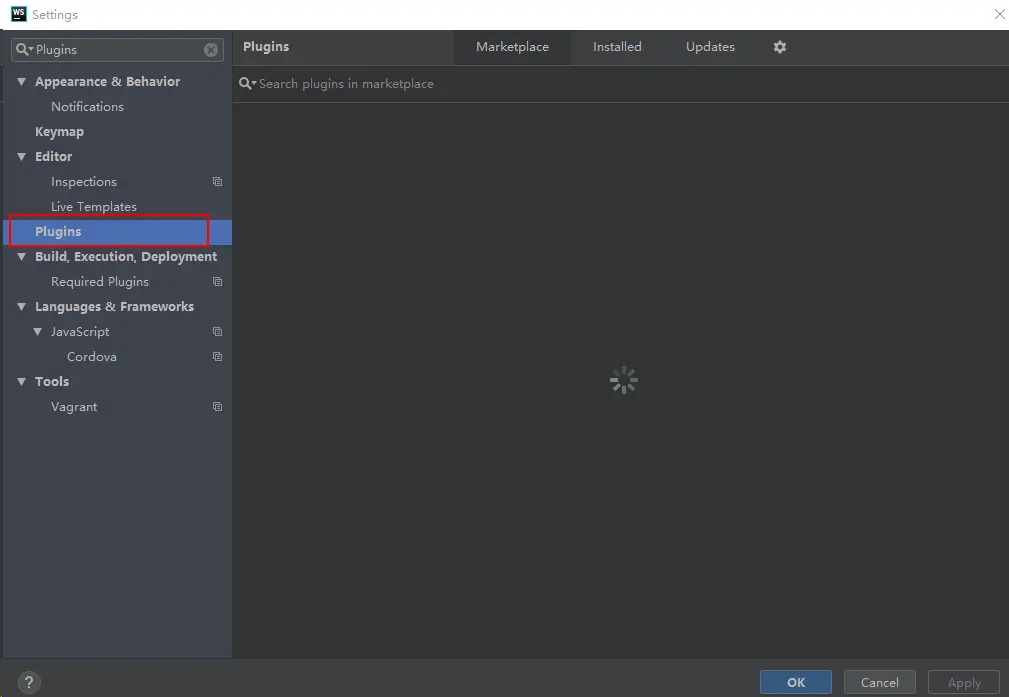Select Build, Execution, Deployment category label

(x=126, y=257)
